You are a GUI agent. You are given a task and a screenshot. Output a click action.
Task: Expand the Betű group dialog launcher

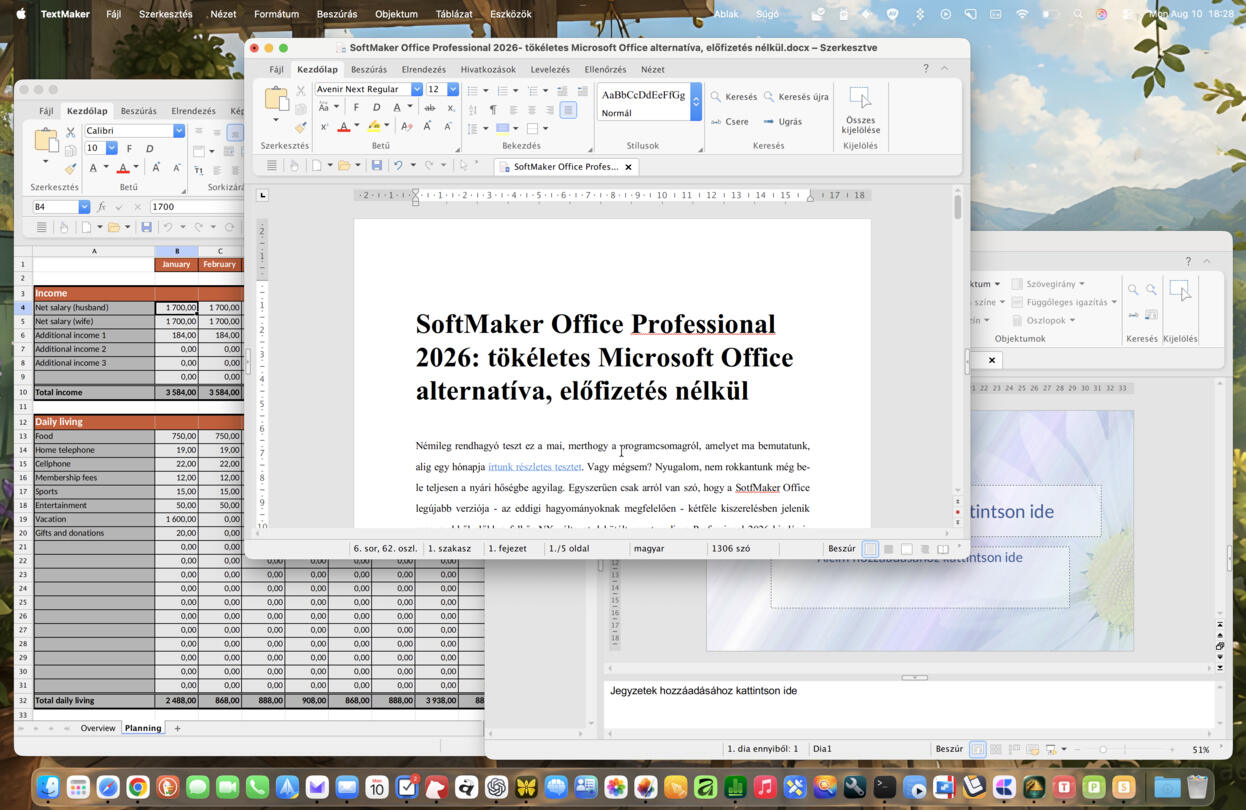459,148
